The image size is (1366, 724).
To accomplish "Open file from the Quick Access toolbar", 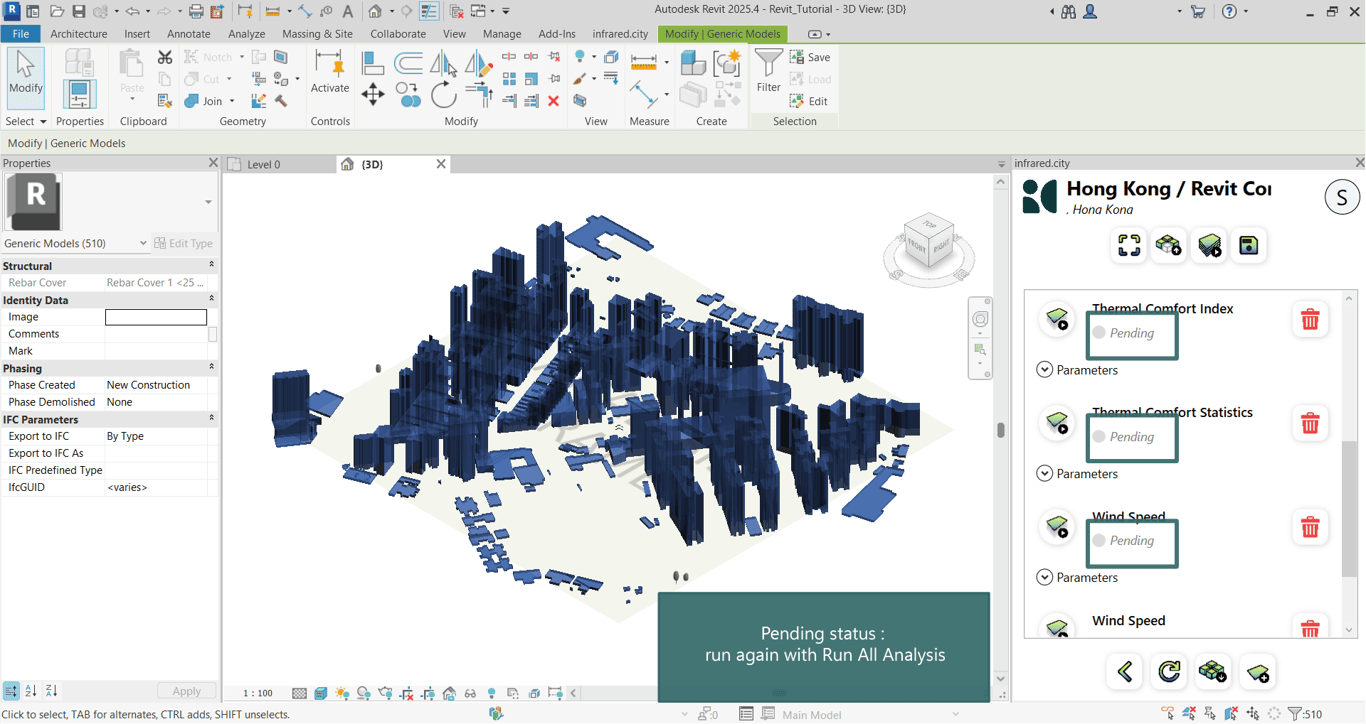I will pyautogui.click(x=56, y=12).
